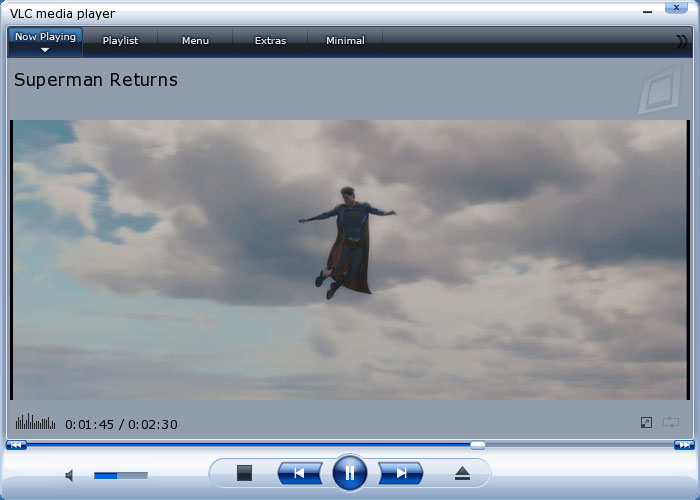700x500 pixels.
Task: Click the eject button
Action: pyautogui.click(x=462, y=473)
